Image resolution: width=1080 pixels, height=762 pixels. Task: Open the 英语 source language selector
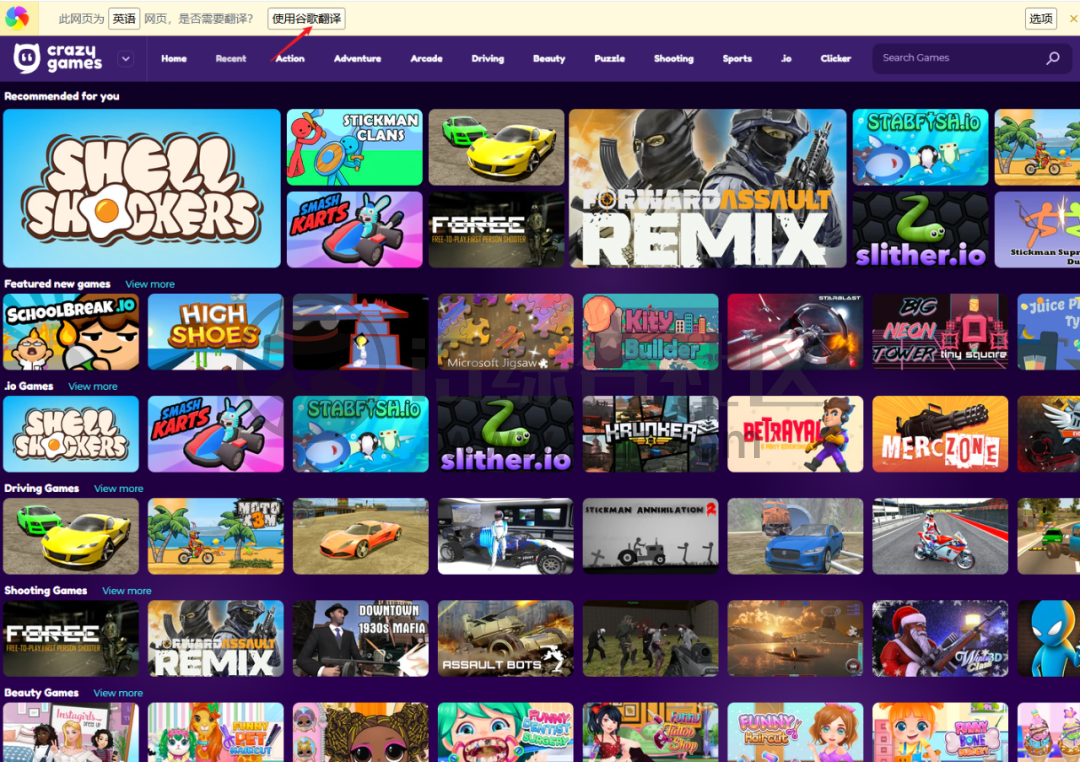[x=124, y=19]
